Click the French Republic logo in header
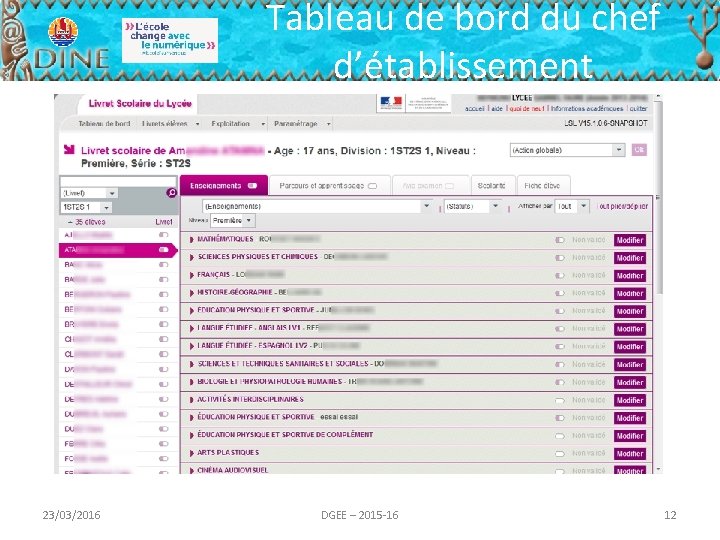720x540 pixels. [391, 103]
